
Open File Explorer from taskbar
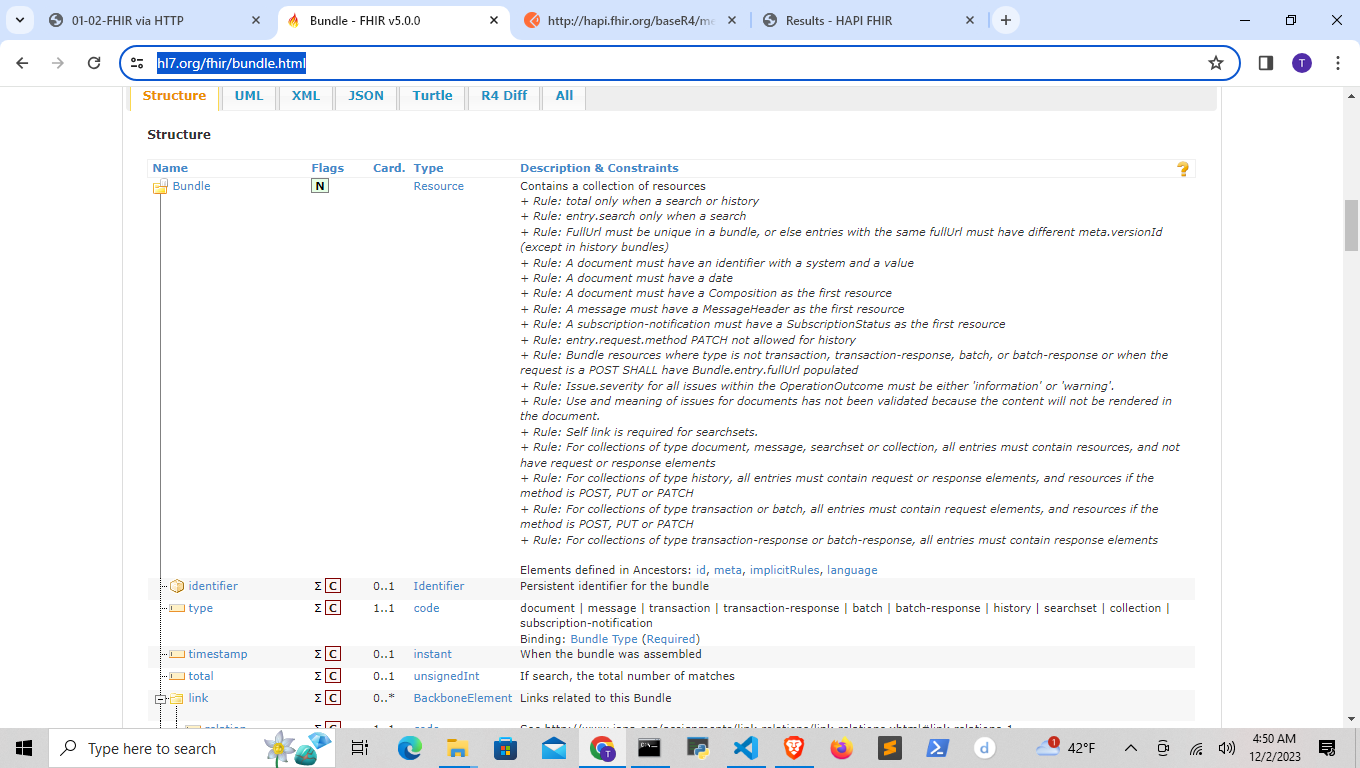point(458,748)
